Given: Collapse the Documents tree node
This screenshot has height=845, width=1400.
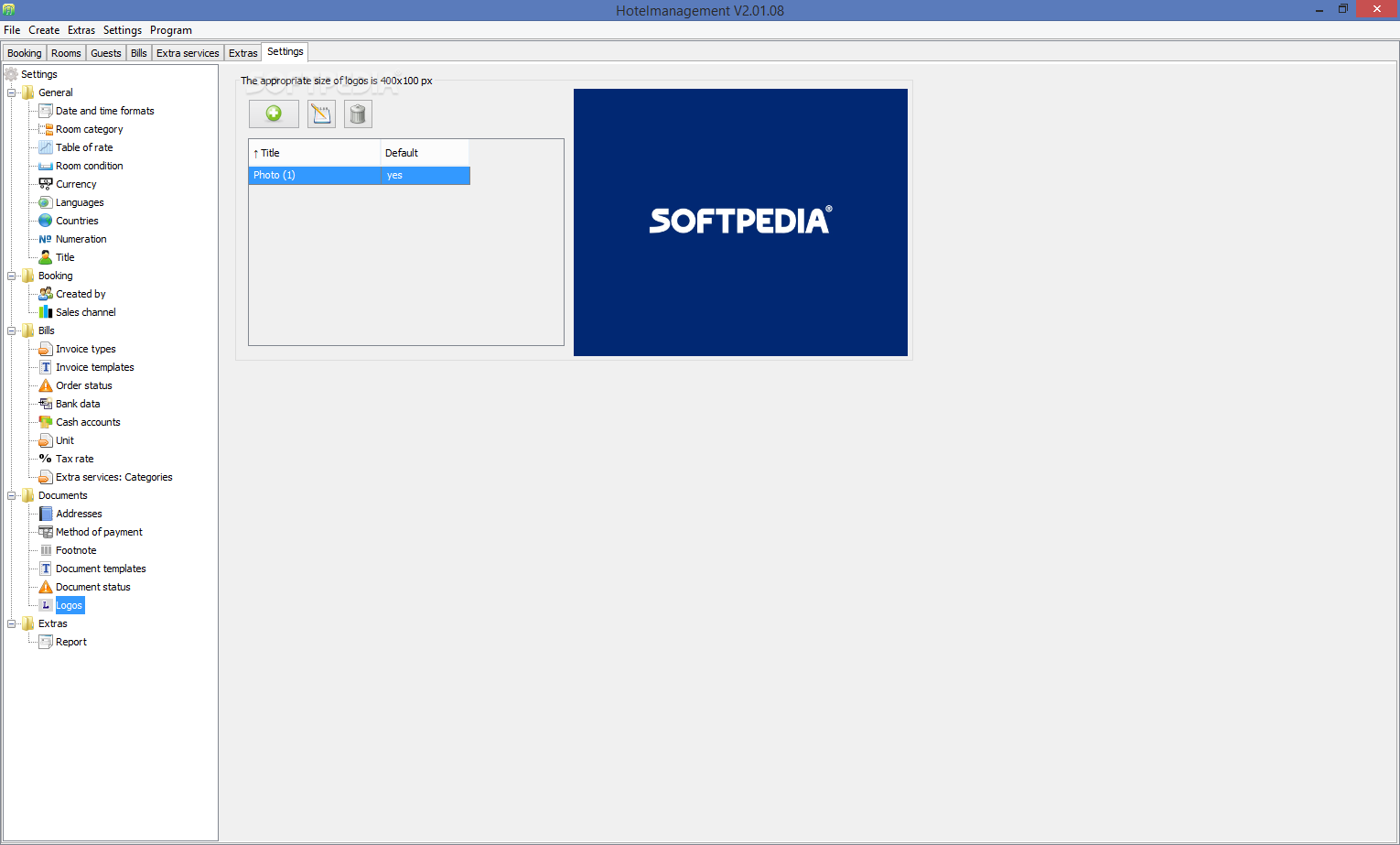Looking at the screenshot, I should point(12,495).
